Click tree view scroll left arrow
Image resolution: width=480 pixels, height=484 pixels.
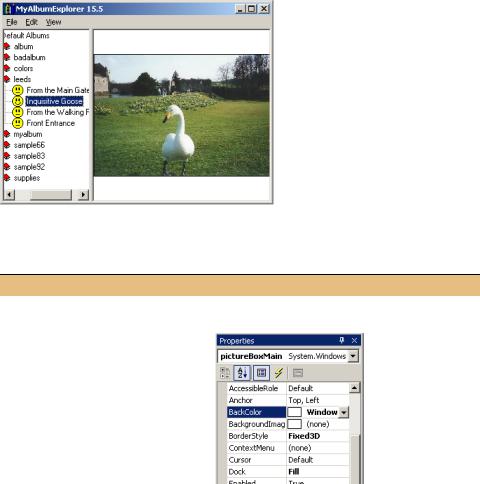click(x=9, y=195)
